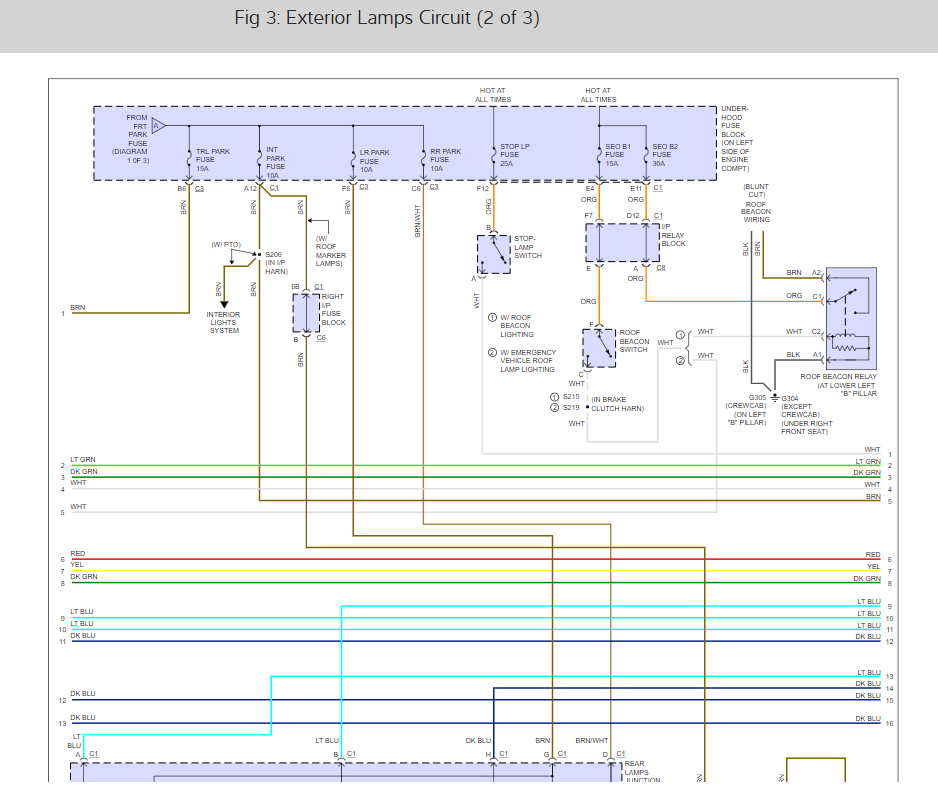Click the S206 splice label
The width and height of the screenshot is (938, 791).
pyautogui.click(x=273, y=254)
